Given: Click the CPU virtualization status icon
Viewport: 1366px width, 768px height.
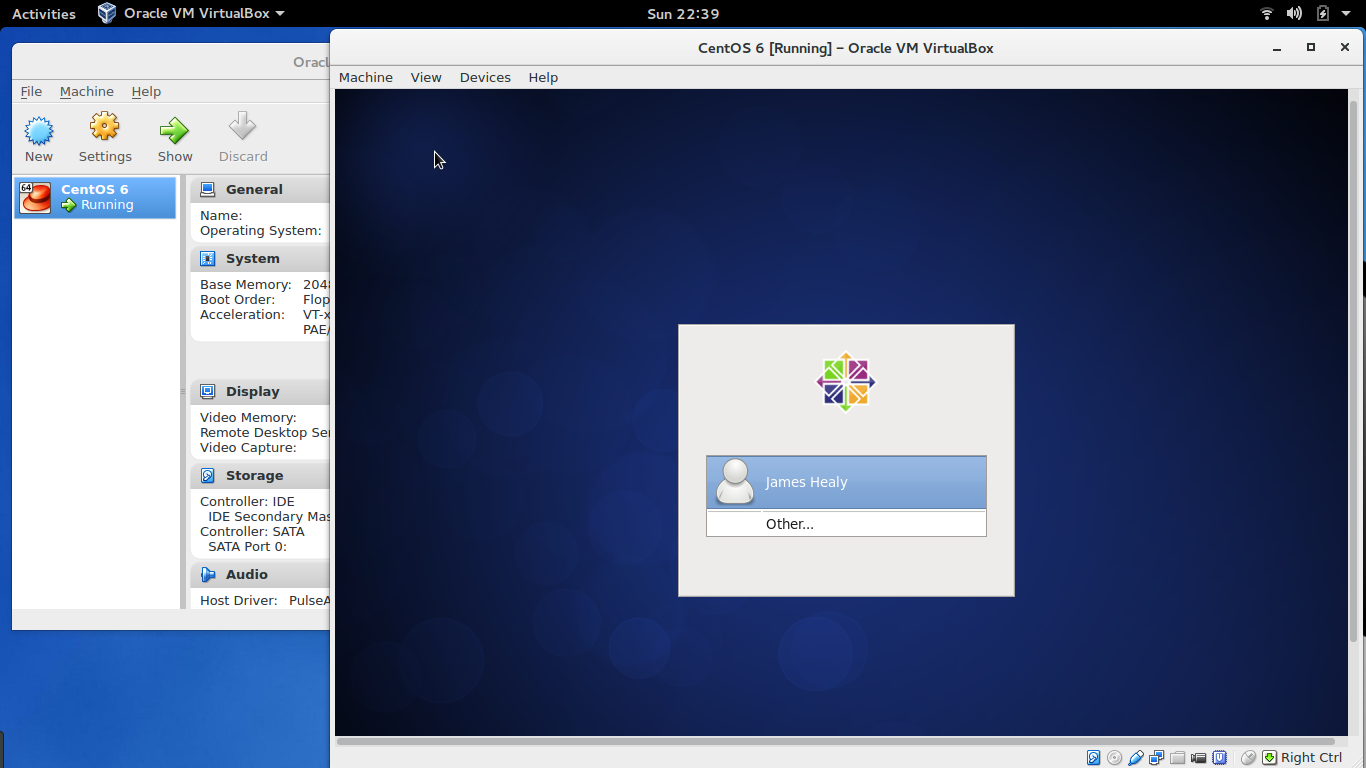Looking at the screenshot, I should [1220, 758].
